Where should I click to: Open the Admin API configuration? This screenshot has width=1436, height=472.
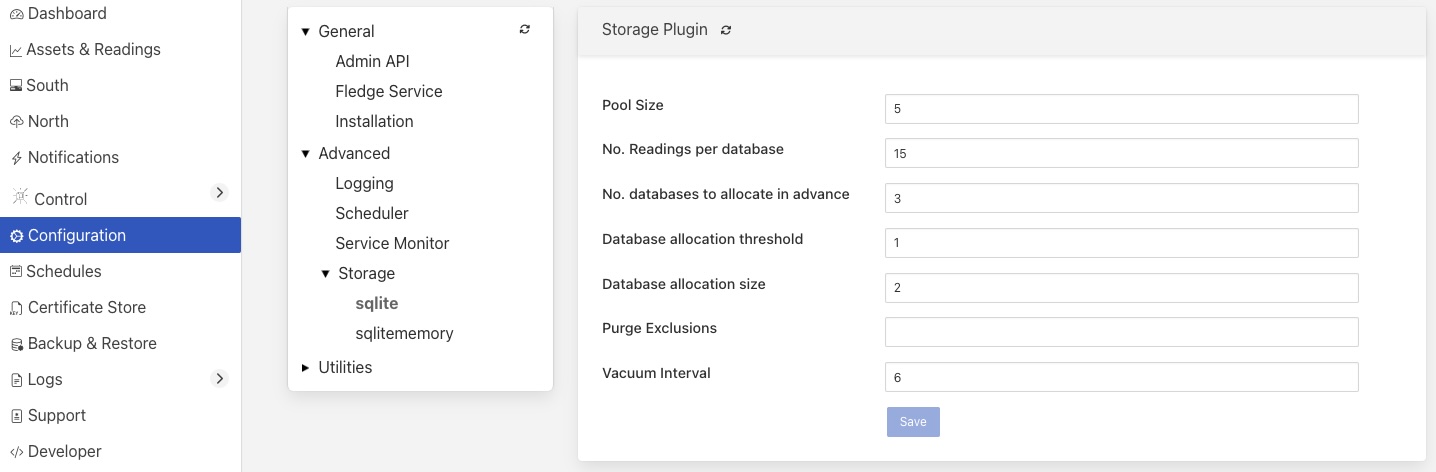372,61
